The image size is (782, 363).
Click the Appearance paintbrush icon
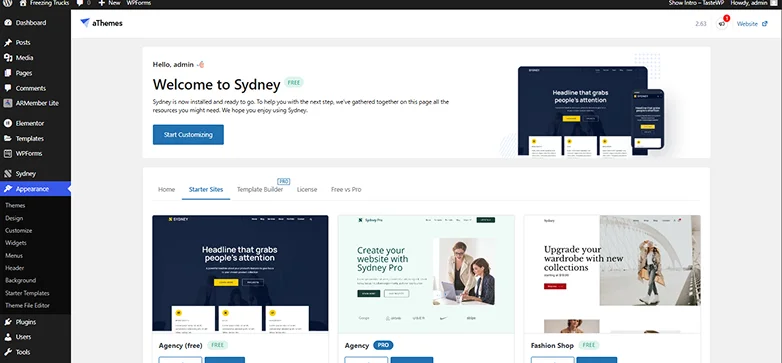8,188
